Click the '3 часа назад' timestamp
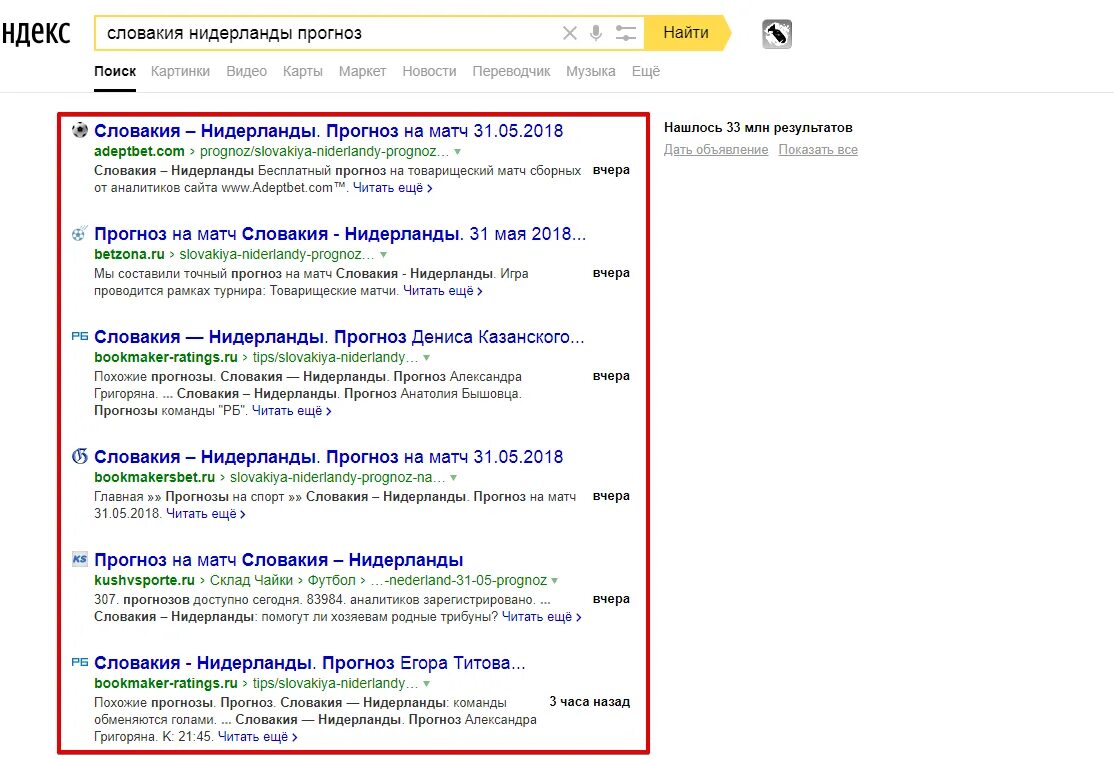The height and width of the screenshot is (759, 1114). coord(590,701)
